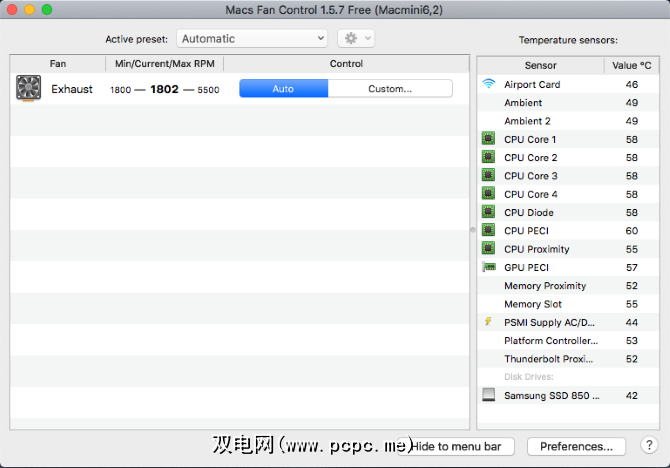Image resolution: width=670 pixels, height=468 pixels.
Task: Click the CPU Proximity chip icon
Action: [x=488, y=248]
